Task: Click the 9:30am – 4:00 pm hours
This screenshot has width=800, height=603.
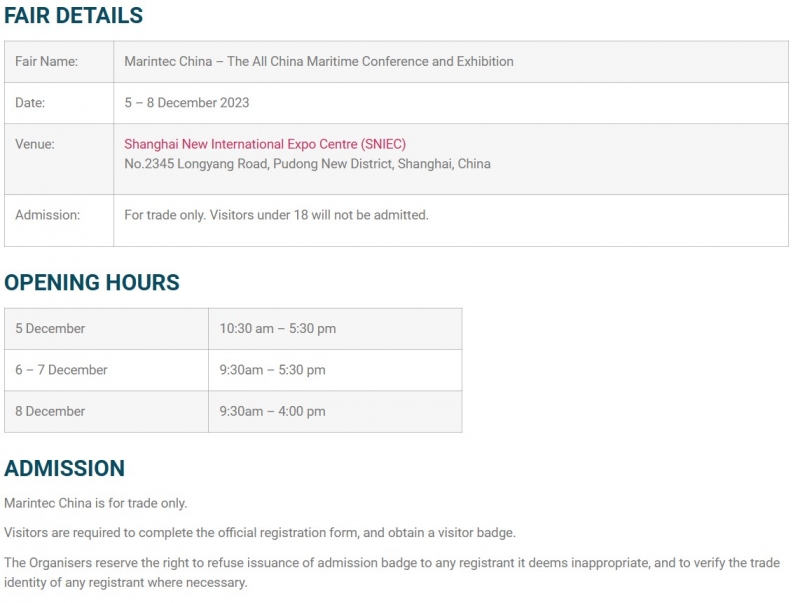Action: pyautogui.click(x=273, y=411)
